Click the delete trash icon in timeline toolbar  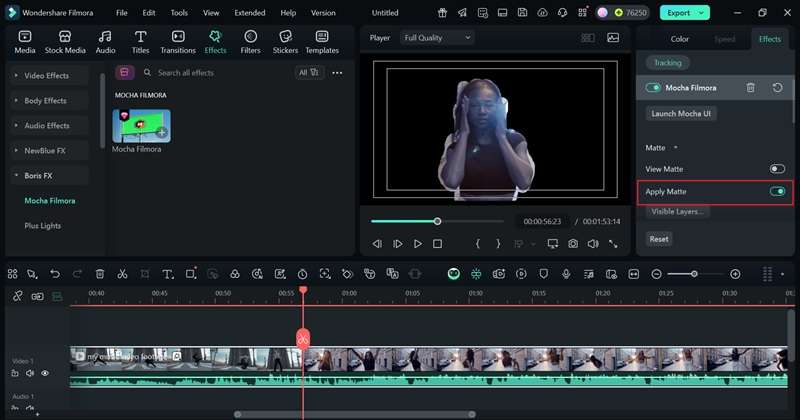point(100,274)
